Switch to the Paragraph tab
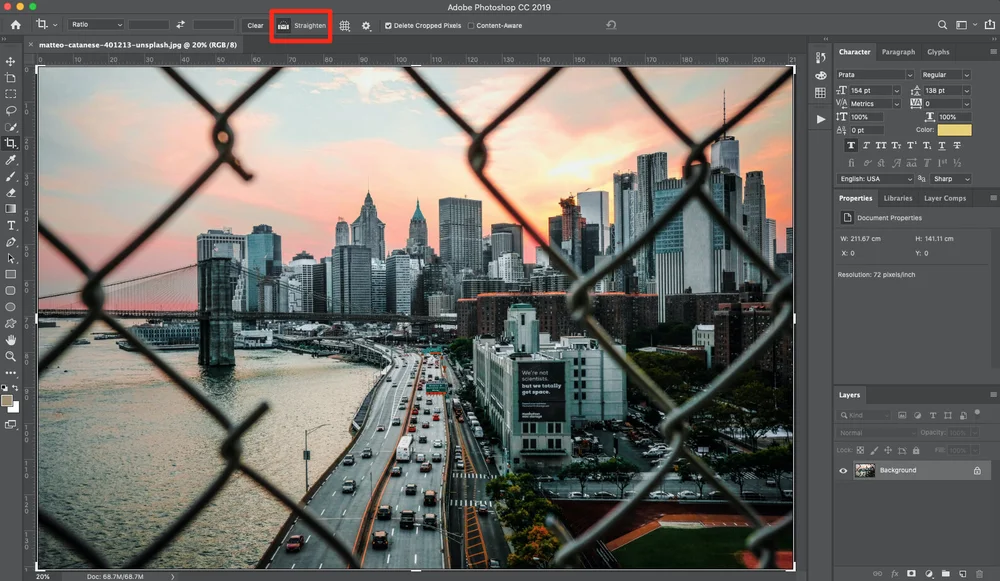Viewport: 1000px width, 581px height. [x=898, y=52]
